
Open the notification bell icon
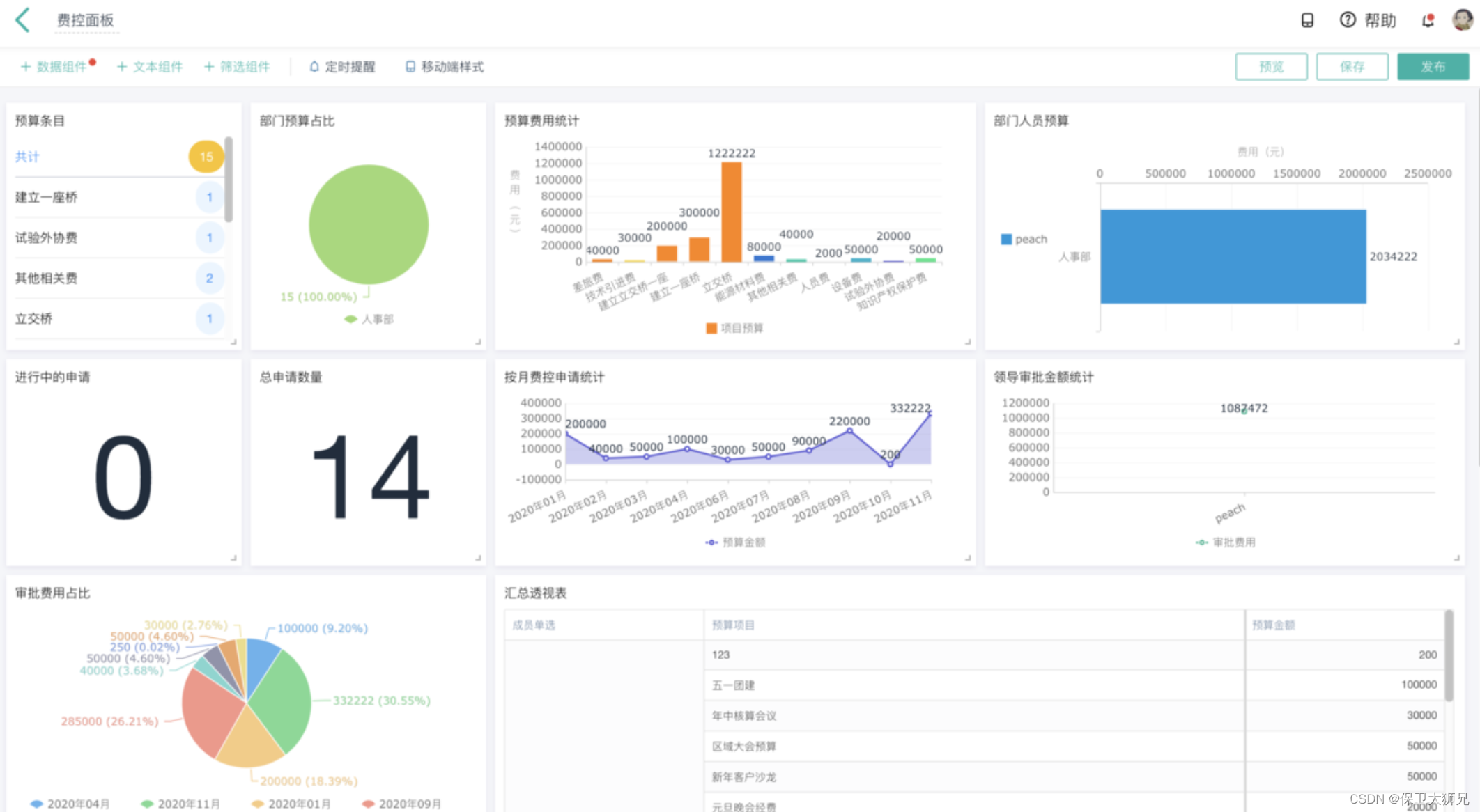coord(1428,20)
